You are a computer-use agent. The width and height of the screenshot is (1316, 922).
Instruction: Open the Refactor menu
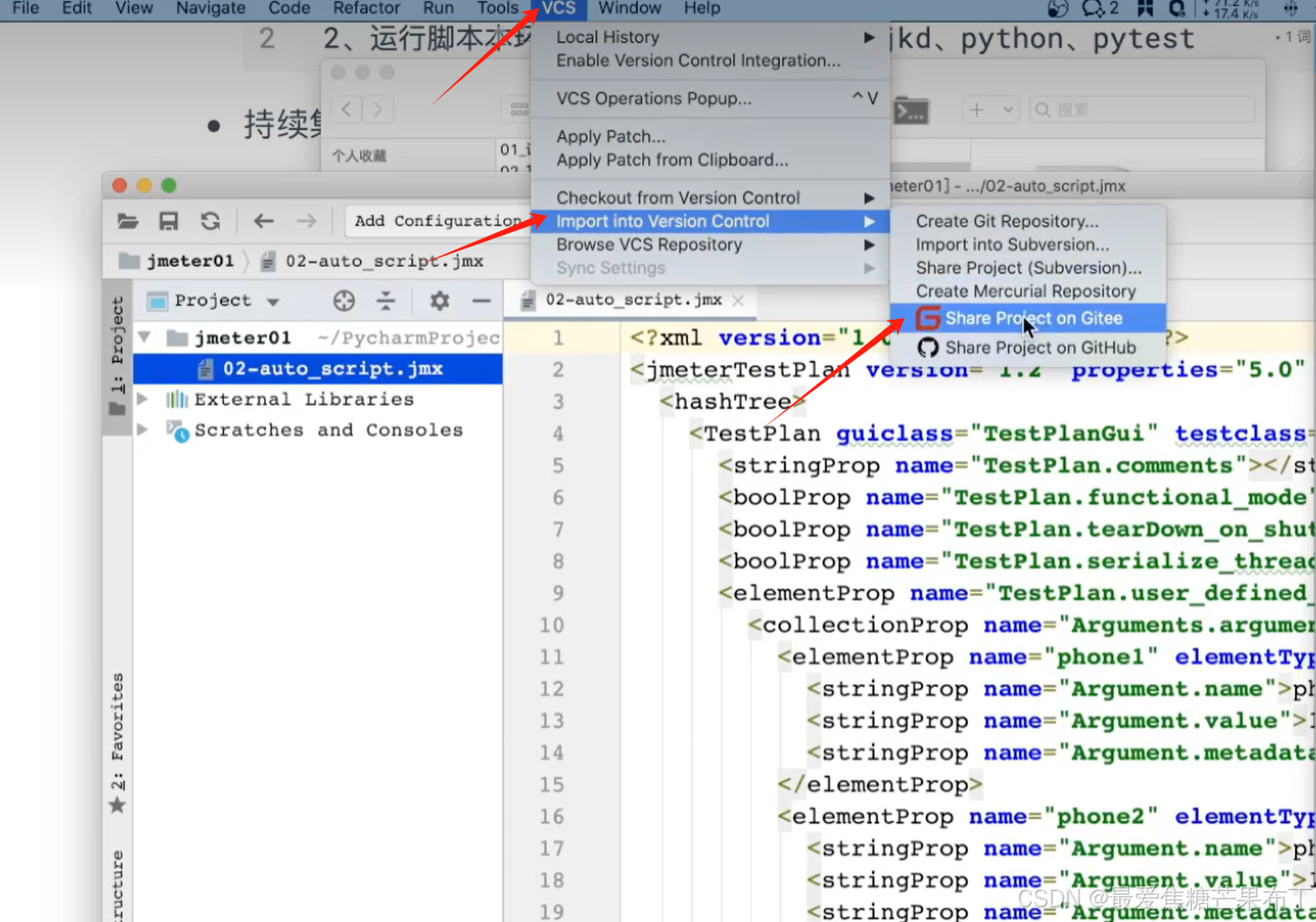pyautogui.click(x=366, y=8)
